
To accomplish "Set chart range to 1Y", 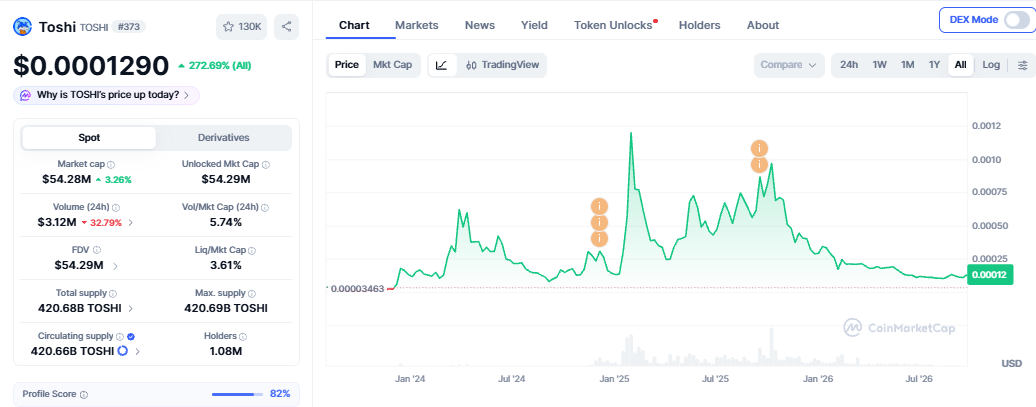I will coord(934,65).
